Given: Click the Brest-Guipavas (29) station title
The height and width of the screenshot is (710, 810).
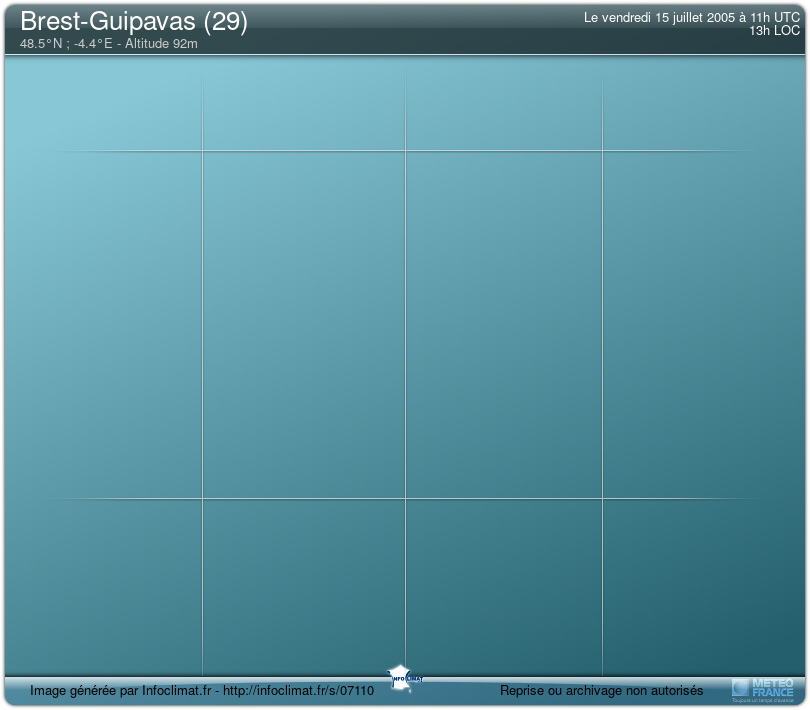Looking at the screenshot, I should click(x=134, y=22).
